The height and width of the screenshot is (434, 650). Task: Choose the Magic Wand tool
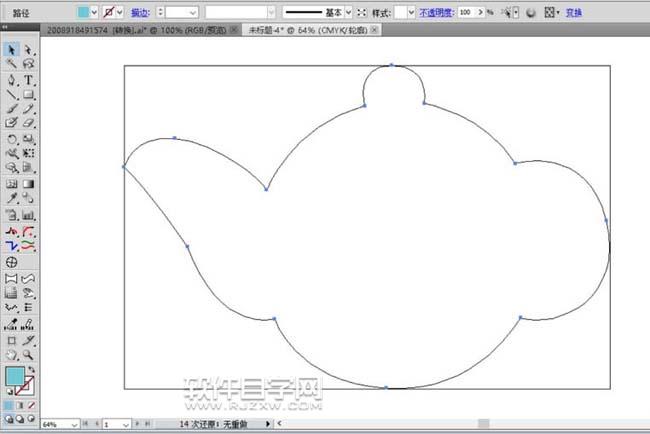click(11, 63)
